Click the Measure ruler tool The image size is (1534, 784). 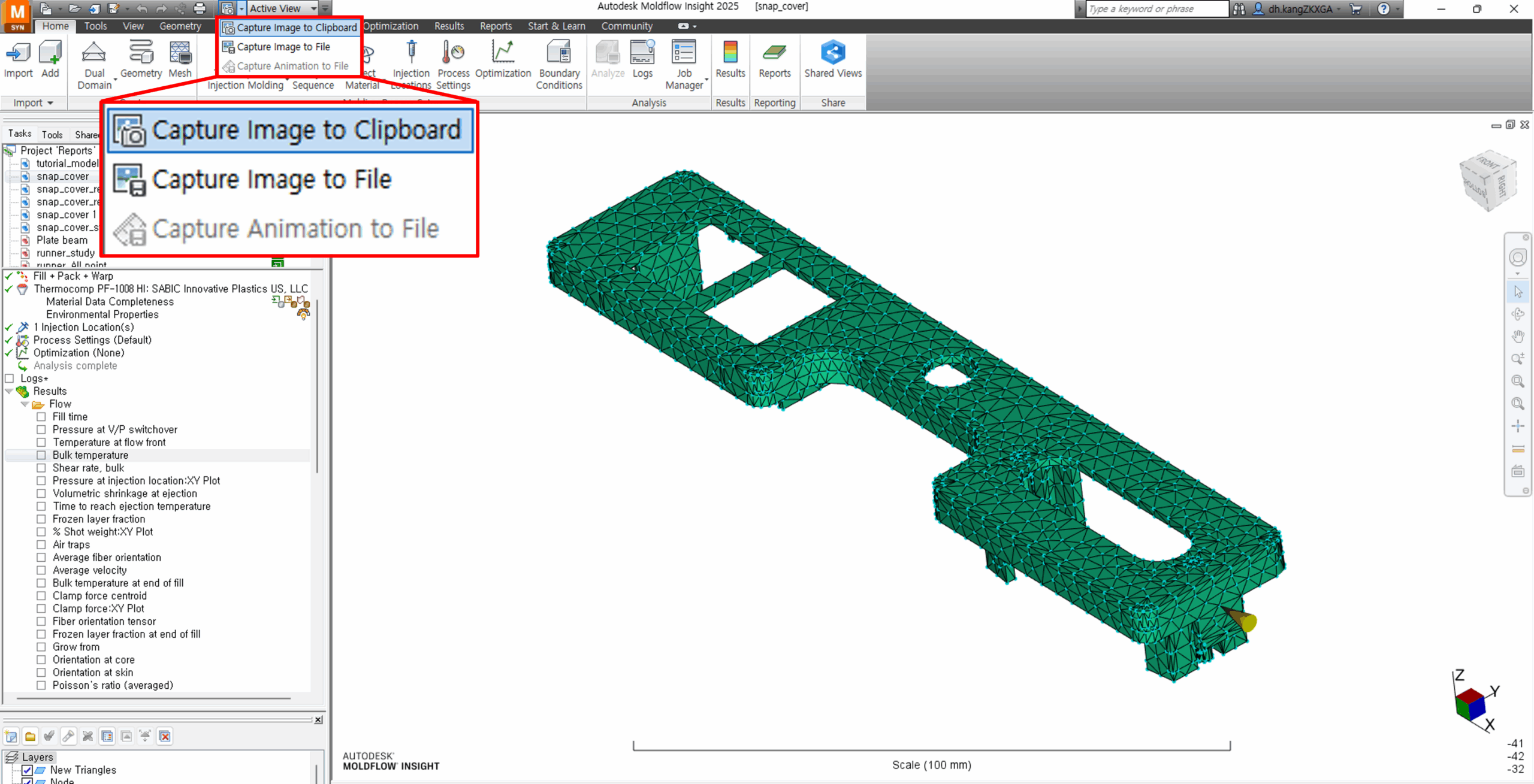click(1518, 449)
